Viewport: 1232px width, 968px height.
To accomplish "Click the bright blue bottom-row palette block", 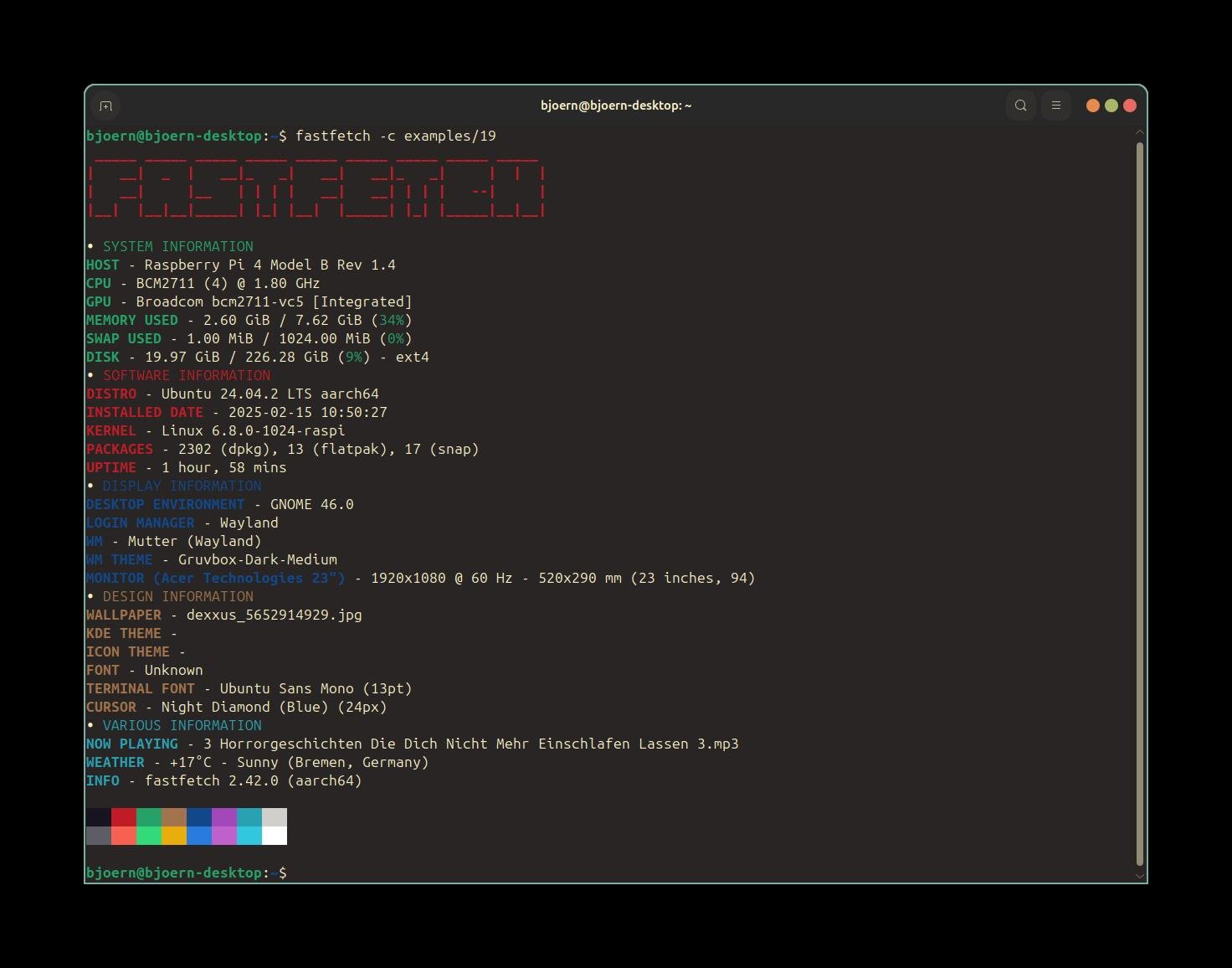I will [x=199, y=836].
